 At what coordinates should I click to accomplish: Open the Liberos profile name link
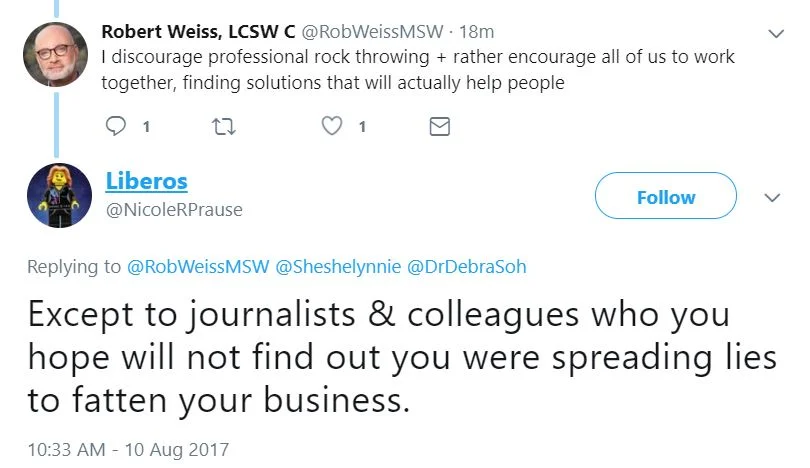(146, 181)
